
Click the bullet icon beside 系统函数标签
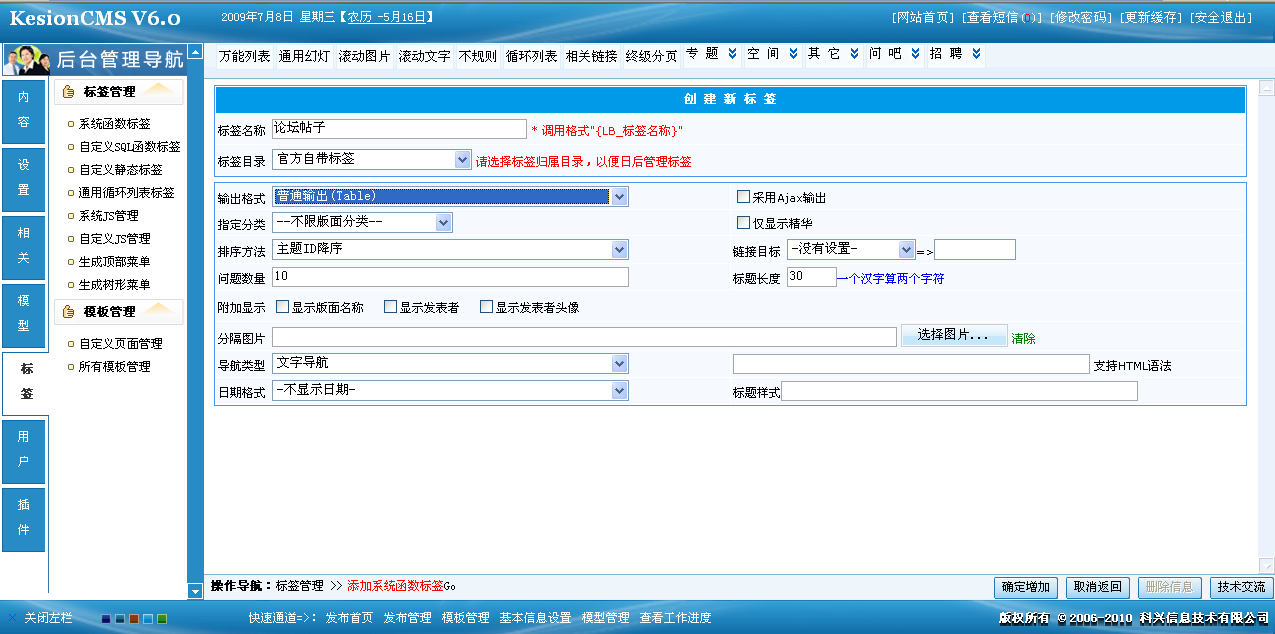70,124
